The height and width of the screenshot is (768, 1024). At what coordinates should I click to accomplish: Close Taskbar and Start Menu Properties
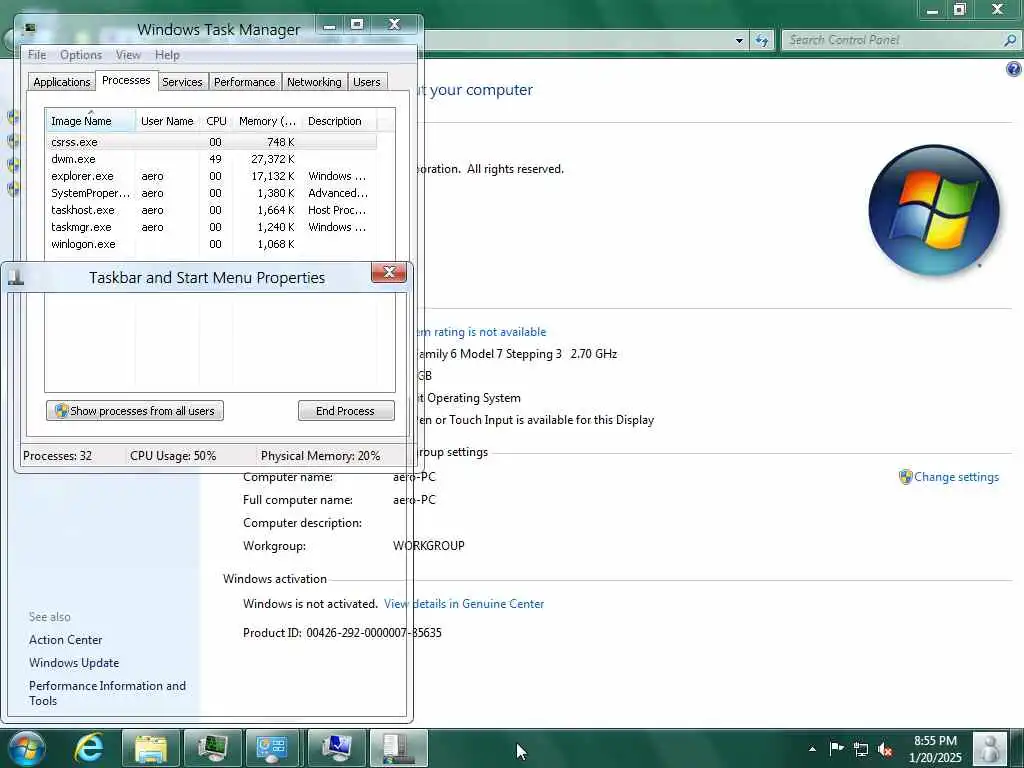pos(389,272)
